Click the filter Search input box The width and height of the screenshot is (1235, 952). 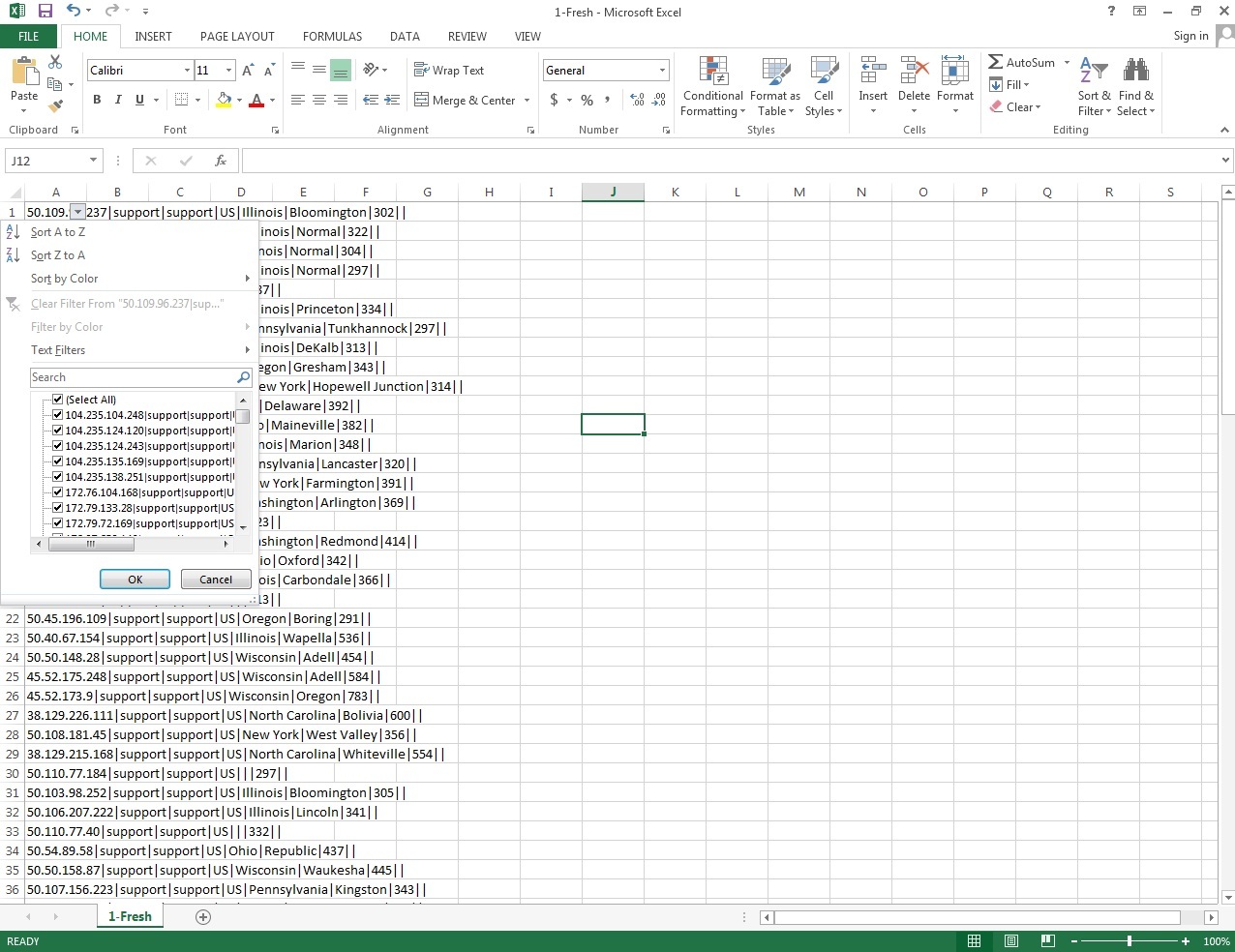point(133,377)
